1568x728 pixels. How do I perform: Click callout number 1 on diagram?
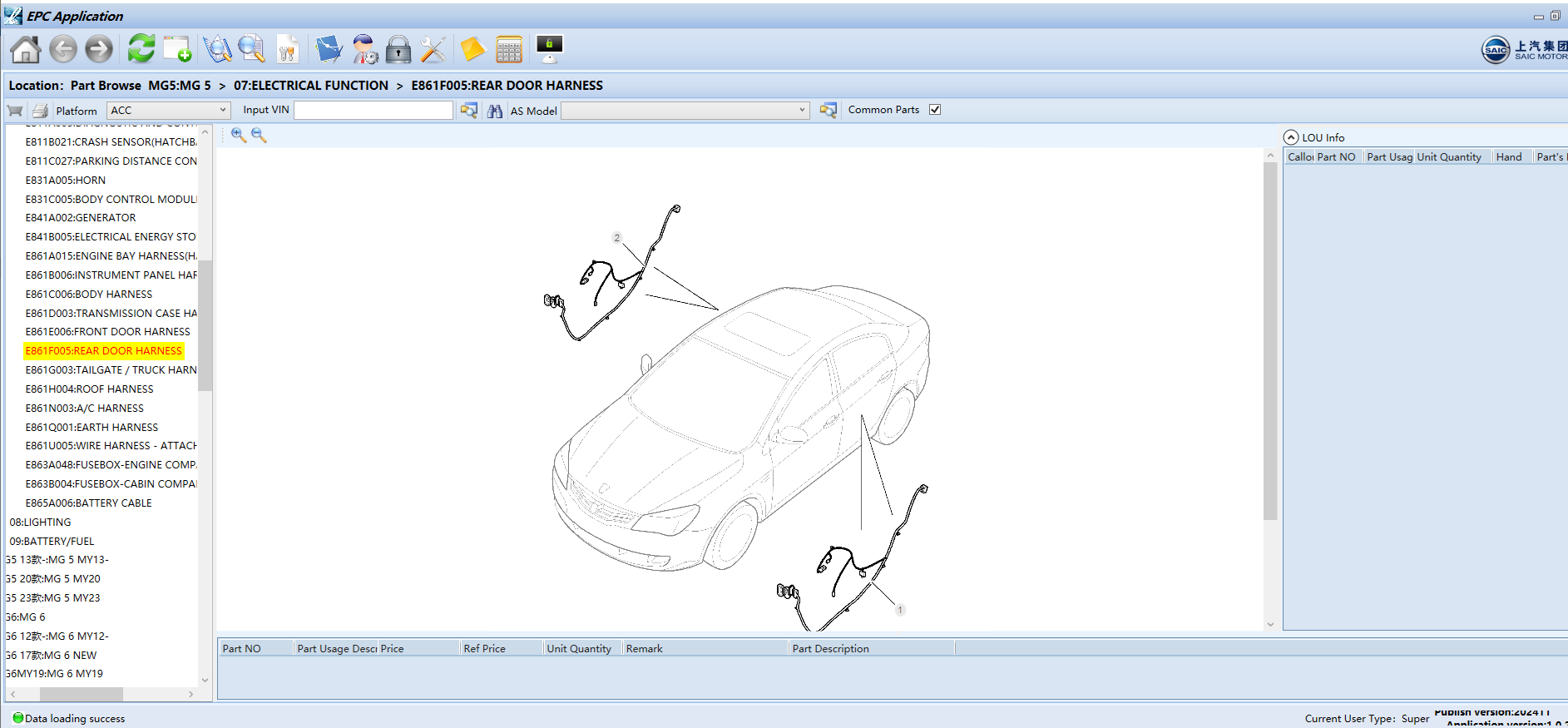pos(900,610)
